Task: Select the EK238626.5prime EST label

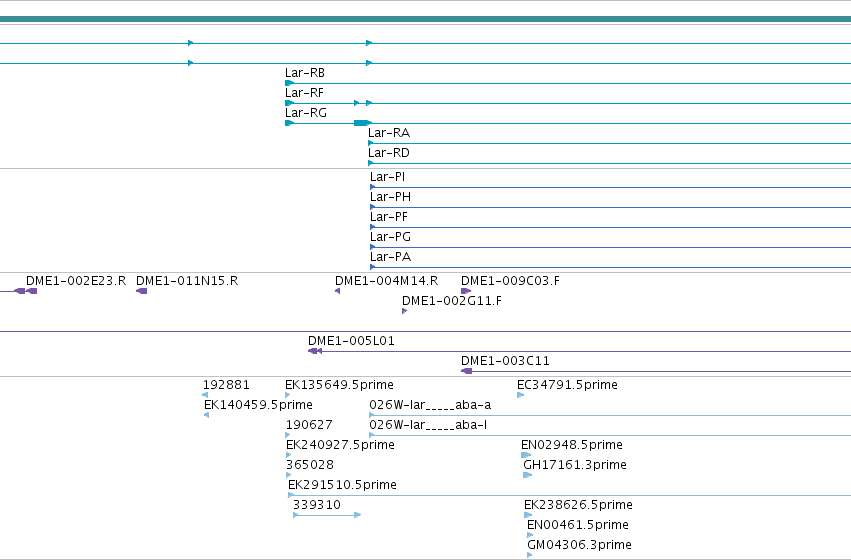Action: 578,505
